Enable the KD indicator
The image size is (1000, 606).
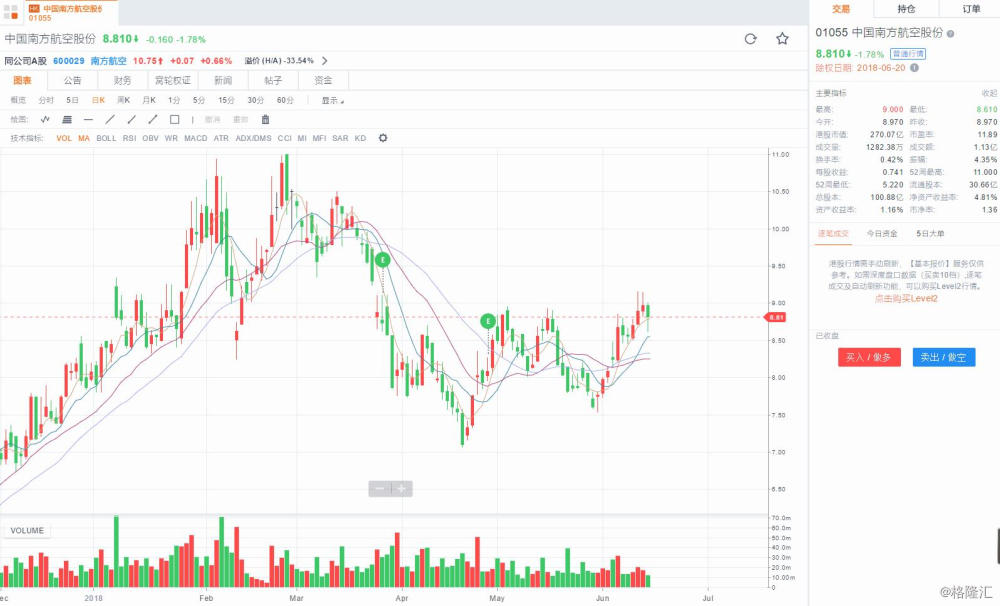tap(360, 138)
